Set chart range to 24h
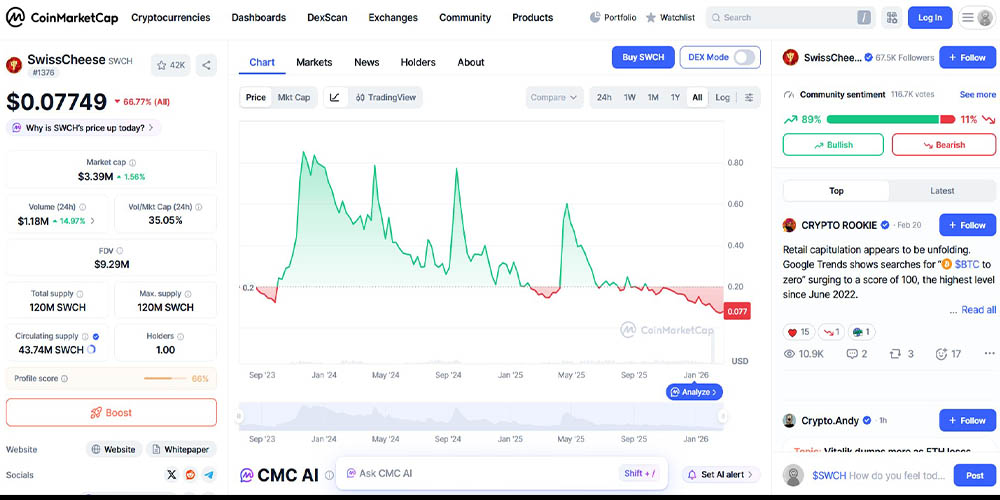 tap(604, 98)
